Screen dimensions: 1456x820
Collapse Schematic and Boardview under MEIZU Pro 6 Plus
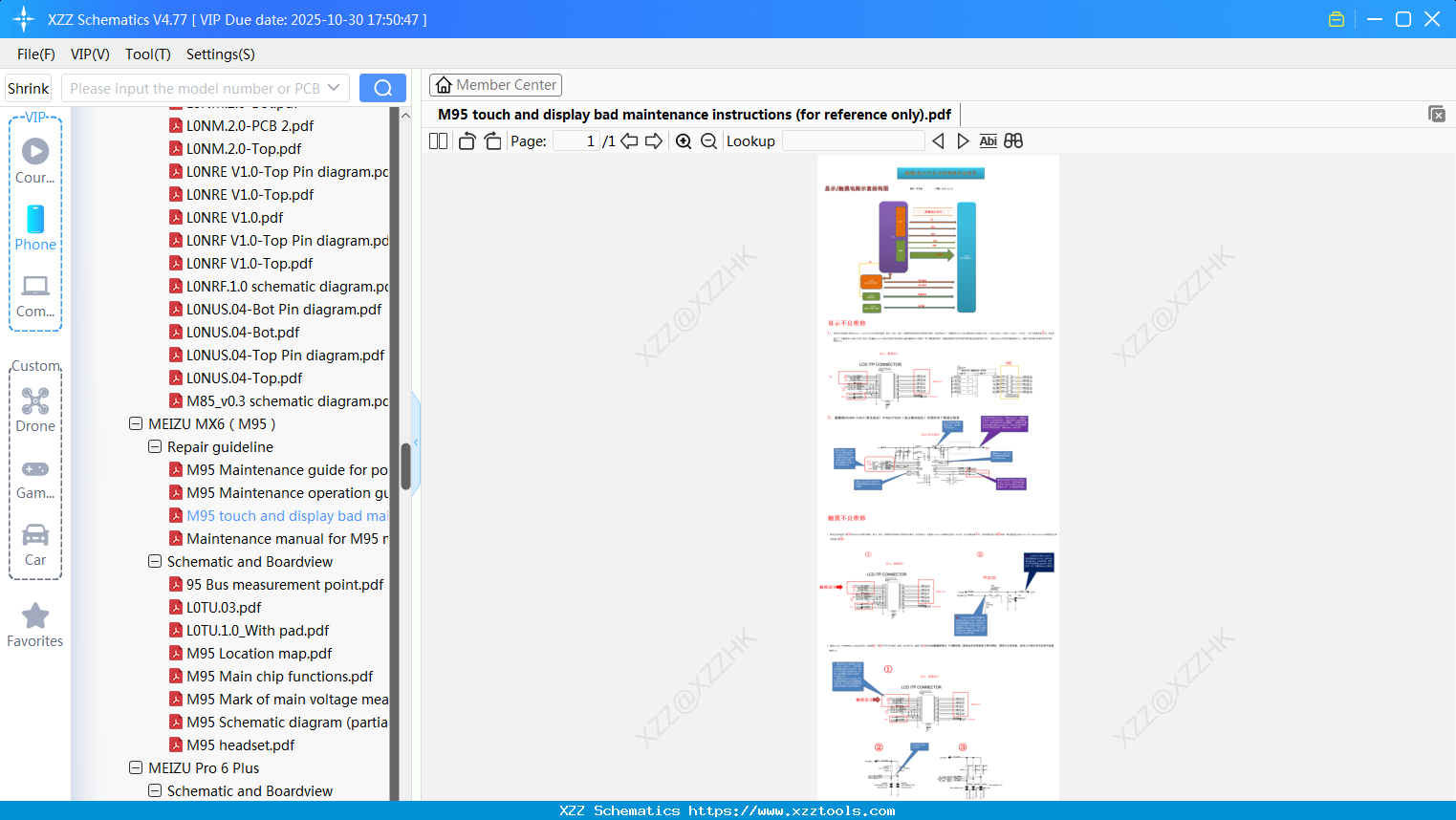click(x=155, y=790)
